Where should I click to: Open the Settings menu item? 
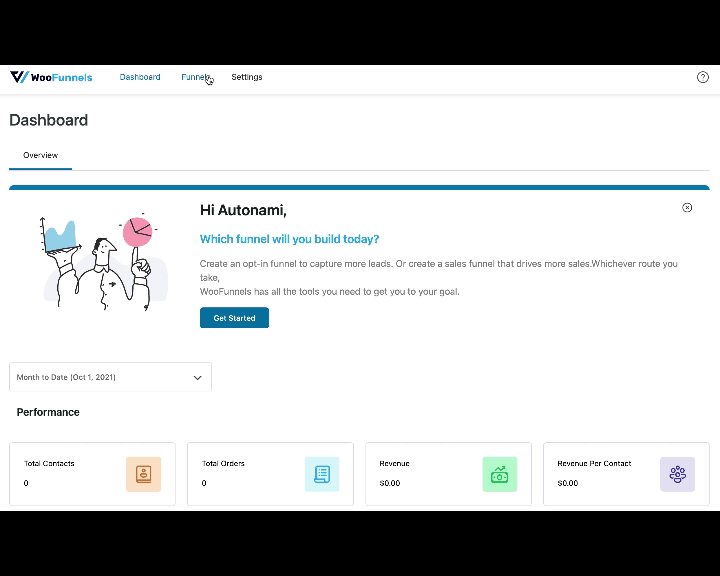pos(247,77)
